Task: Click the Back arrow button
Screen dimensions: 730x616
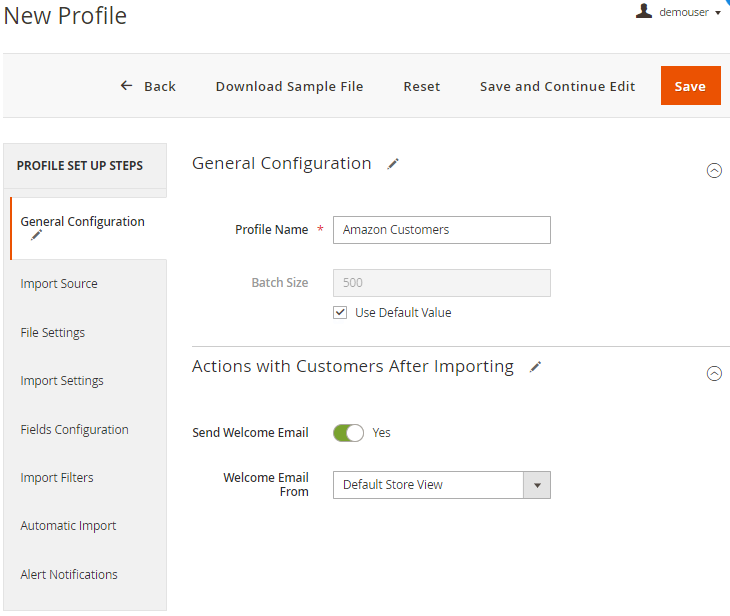Action: coord(148,86)
